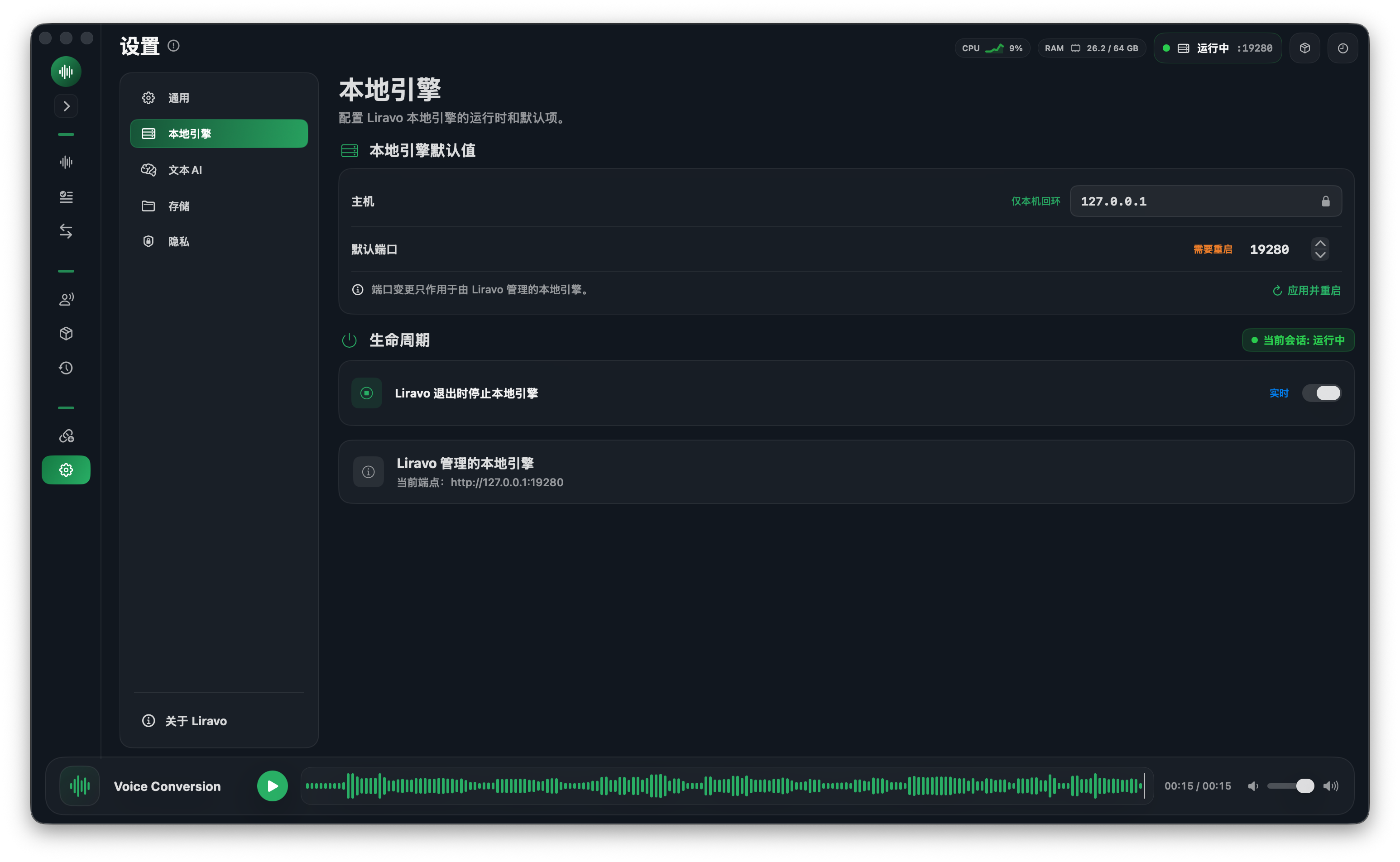Select the 通用 settings tab
1400x862 pixels.
point(219,98)
